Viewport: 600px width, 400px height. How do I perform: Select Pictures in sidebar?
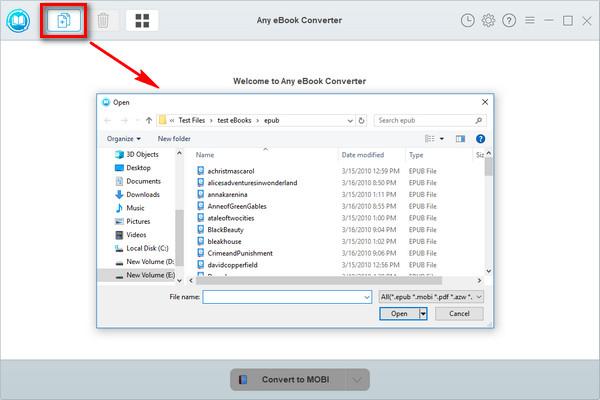132,221
